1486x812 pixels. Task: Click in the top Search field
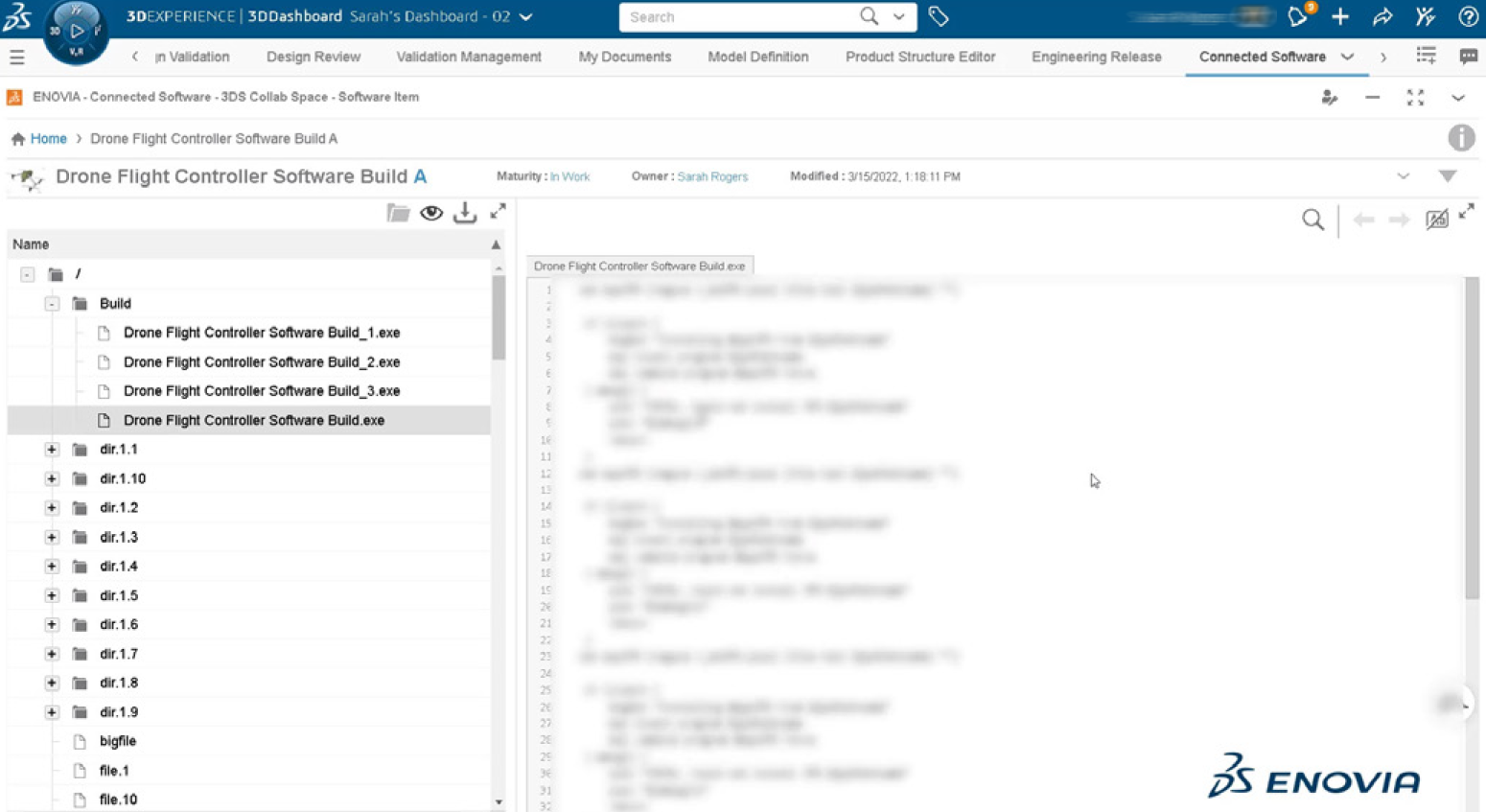tap(738, 17)
